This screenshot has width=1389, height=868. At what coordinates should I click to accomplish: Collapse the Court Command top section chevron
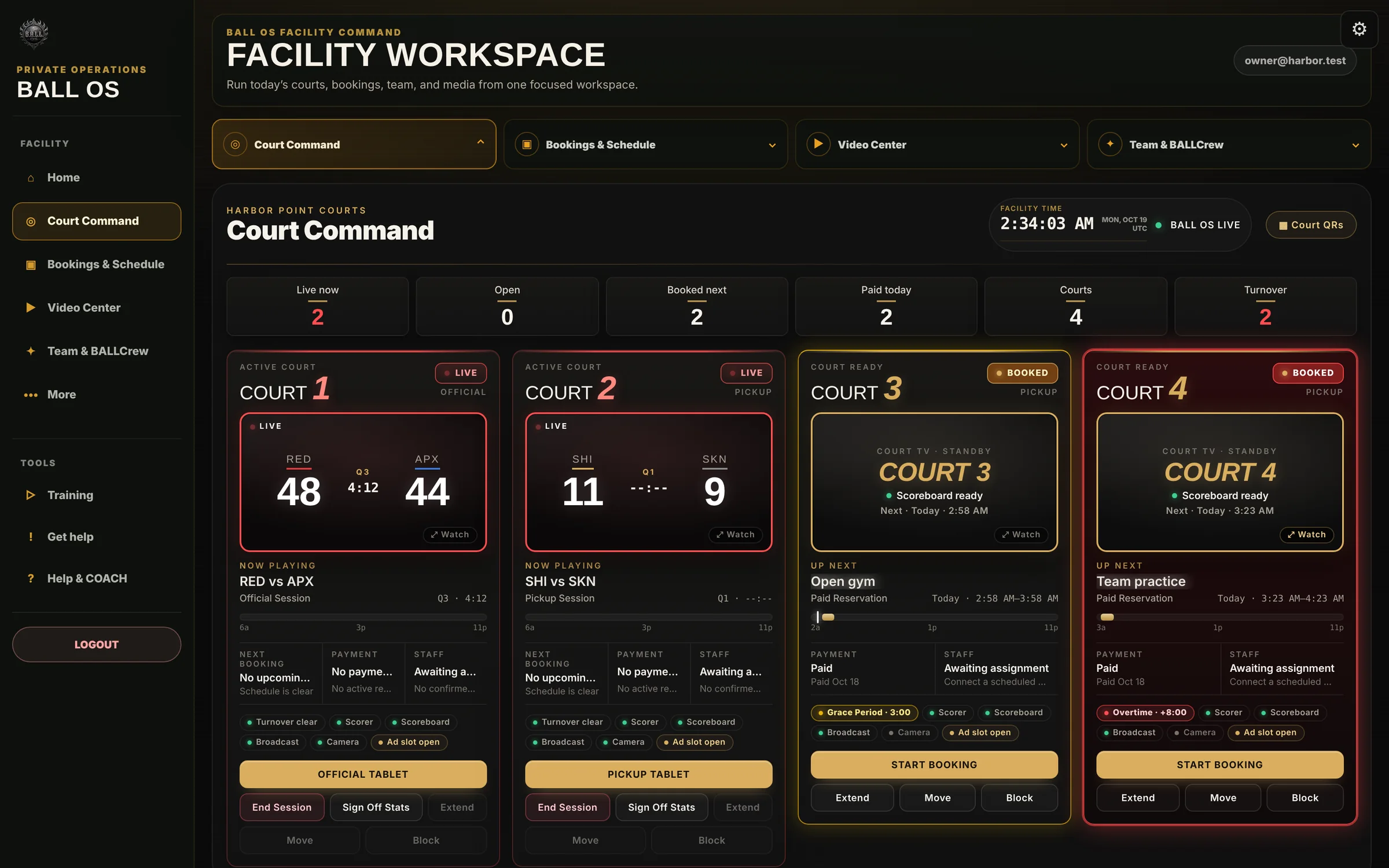click(480, 142)
